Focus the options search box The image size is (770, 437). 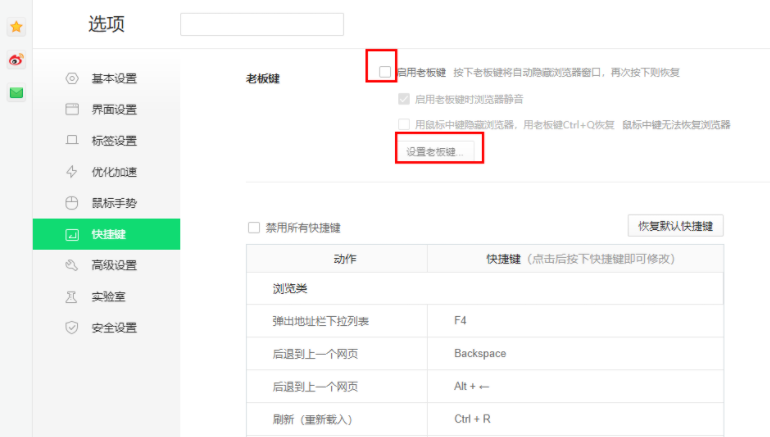coord(262,24)
